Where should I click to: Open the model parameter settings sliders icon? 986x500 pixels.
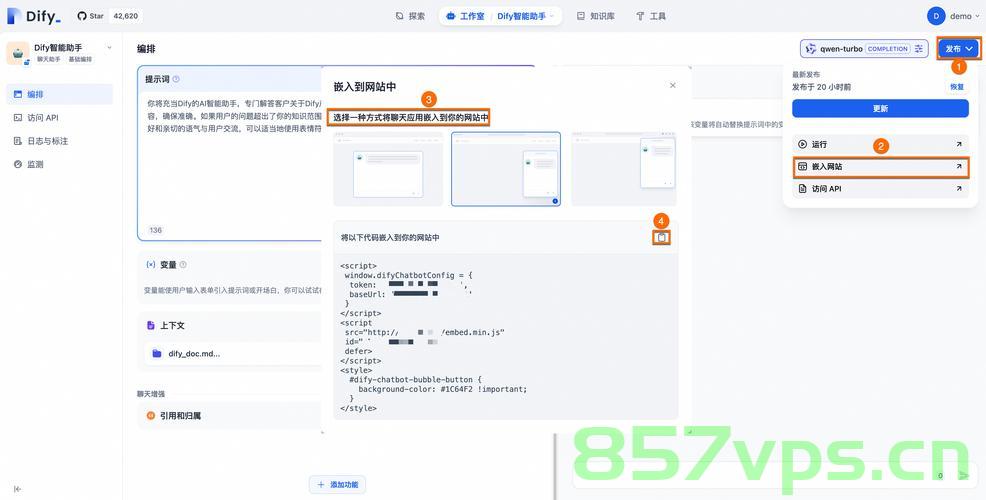919,48
